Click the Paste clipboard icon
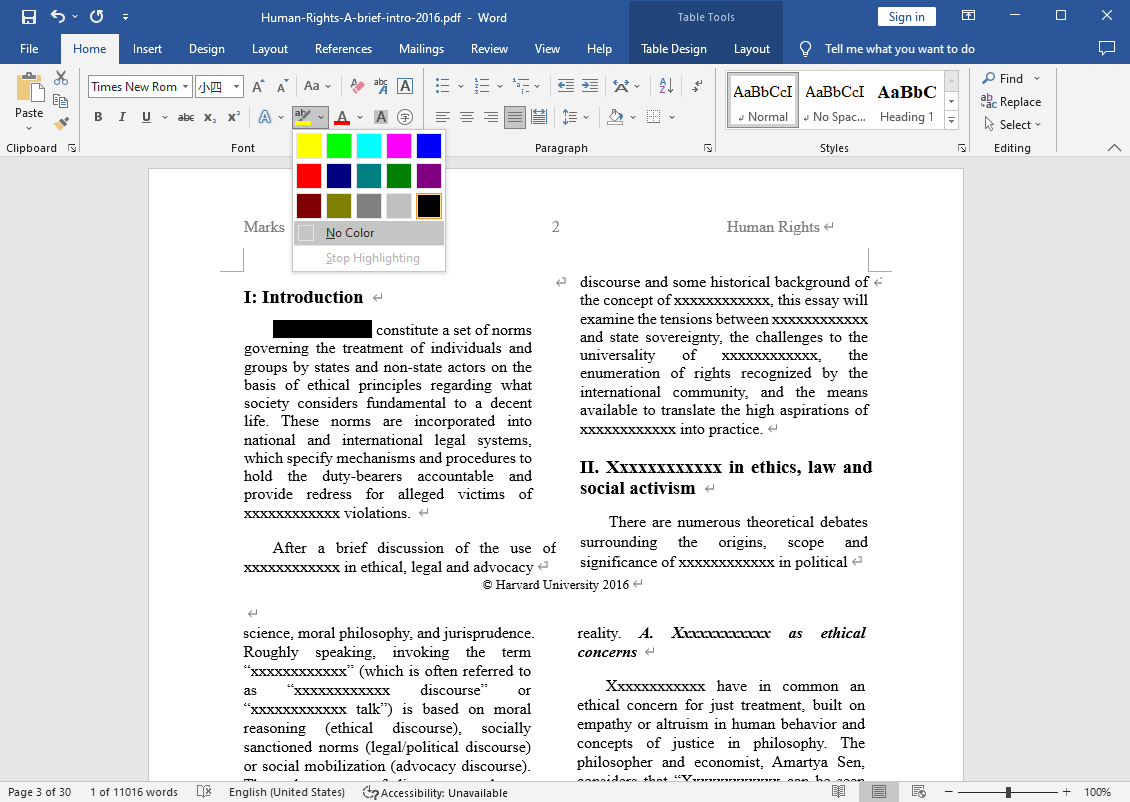The height and width of the screenshot is (802, 1130). pos(30,88)
